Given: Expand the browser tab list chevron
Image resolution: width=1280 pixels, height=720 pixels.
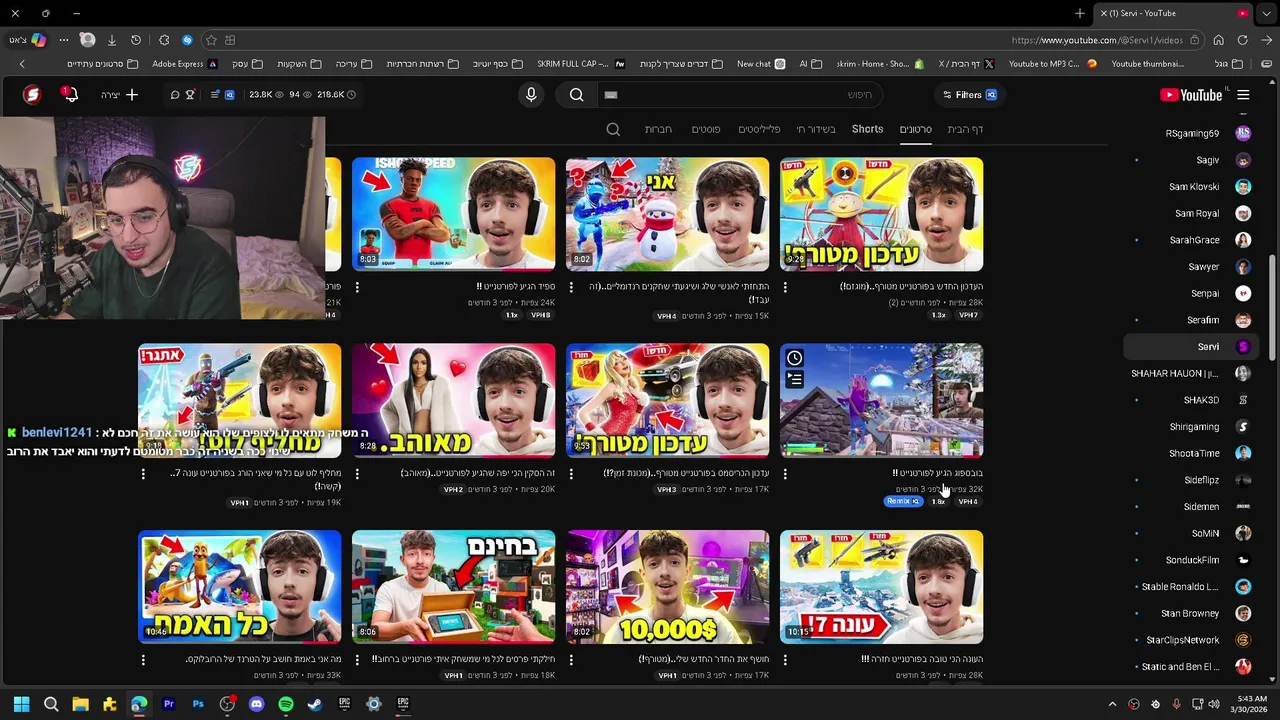Looking at the screenshot, I should point(1268,13).
